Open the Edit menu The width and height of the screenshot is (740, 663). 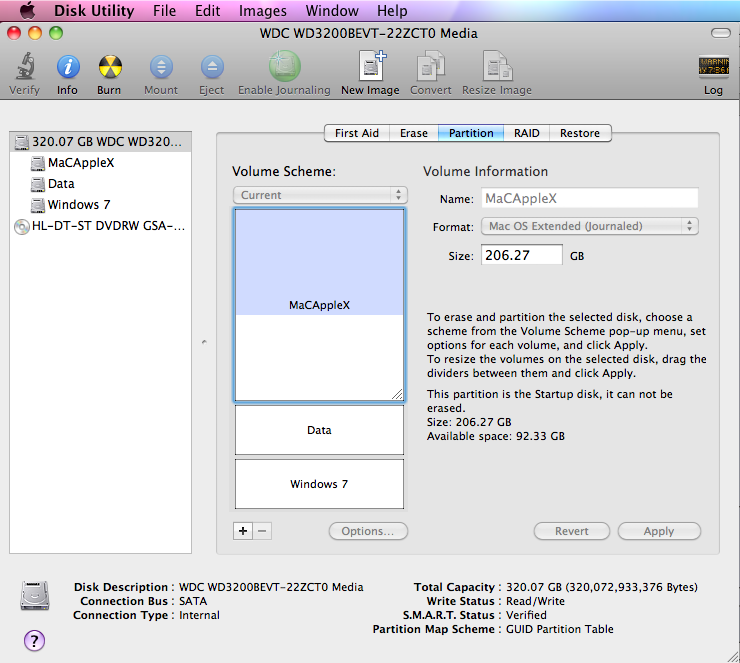pos(208,10)
